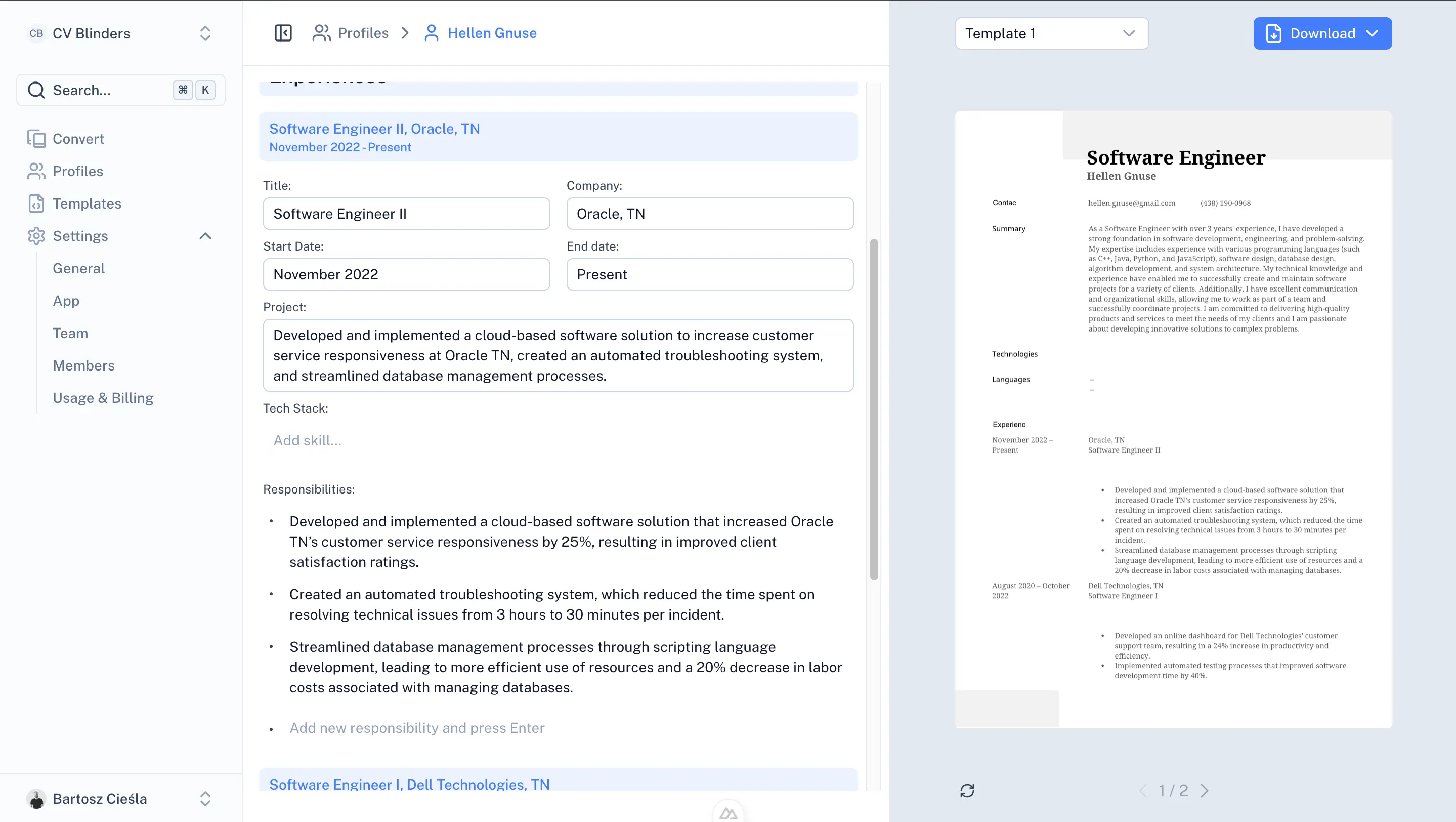
Task: Open Usage & Billing settings
Action: [x=103, y=398]
